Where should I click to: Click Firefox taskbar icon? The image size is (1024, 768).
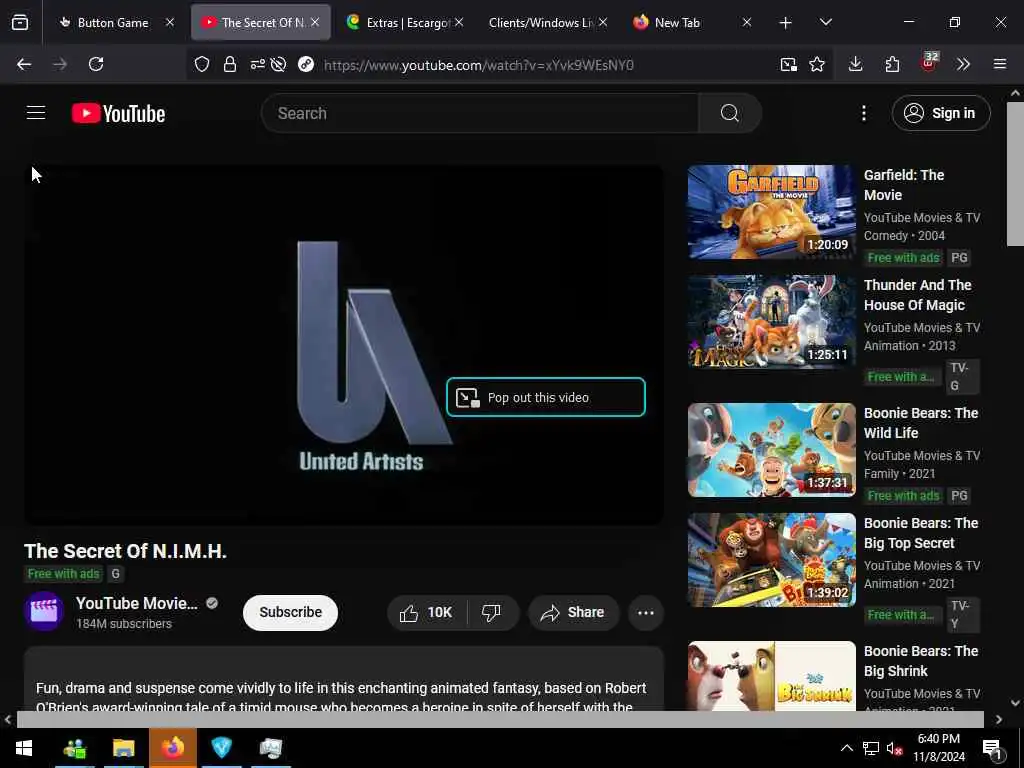coord(172,748)
